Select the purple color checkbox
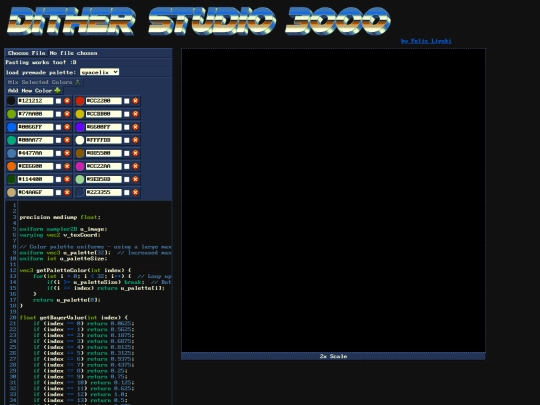Viewport: 540px width, 405px height. pyautogui.click(x=126, y=127)
